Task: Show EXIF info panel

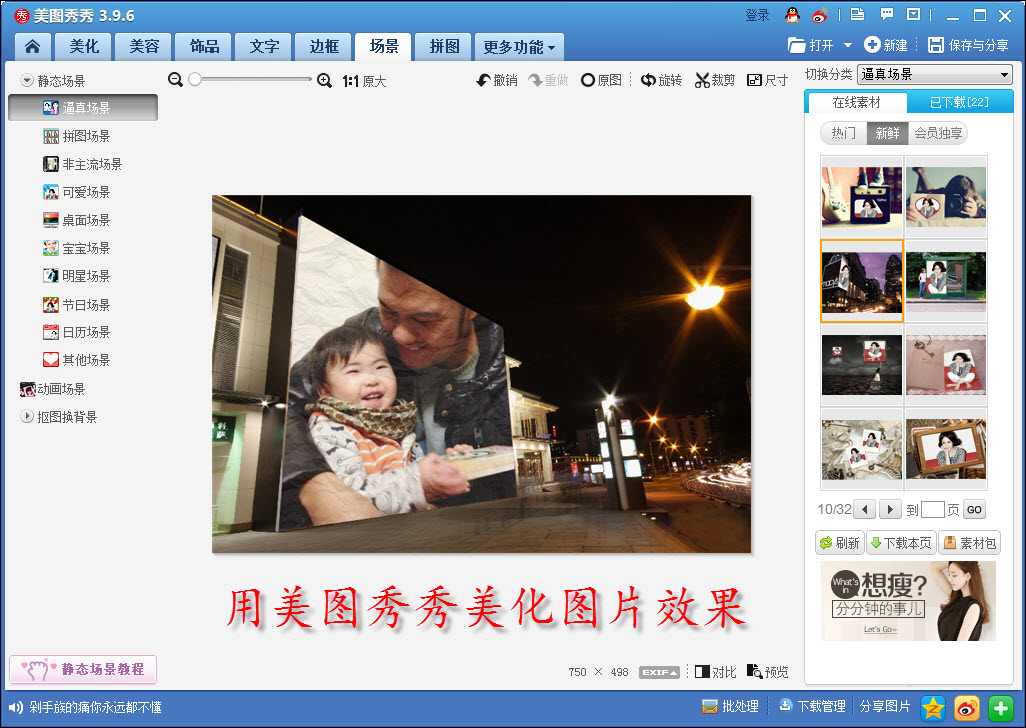Action: 660,672
